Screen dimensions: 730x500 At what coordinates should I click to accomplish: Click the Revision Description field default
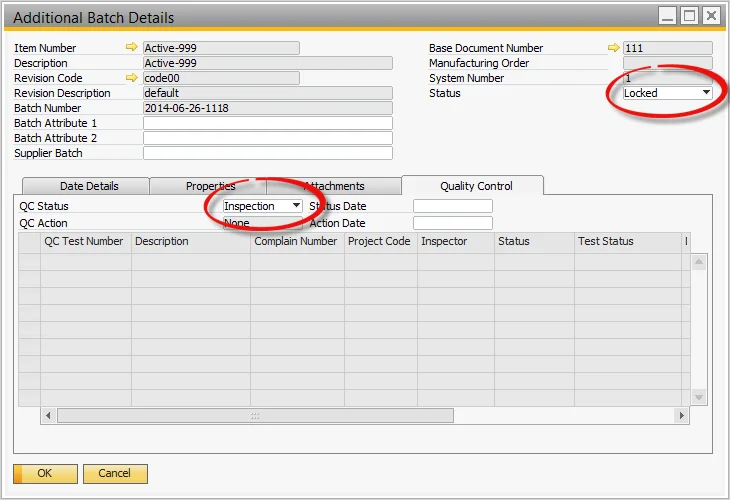[268, 93]
